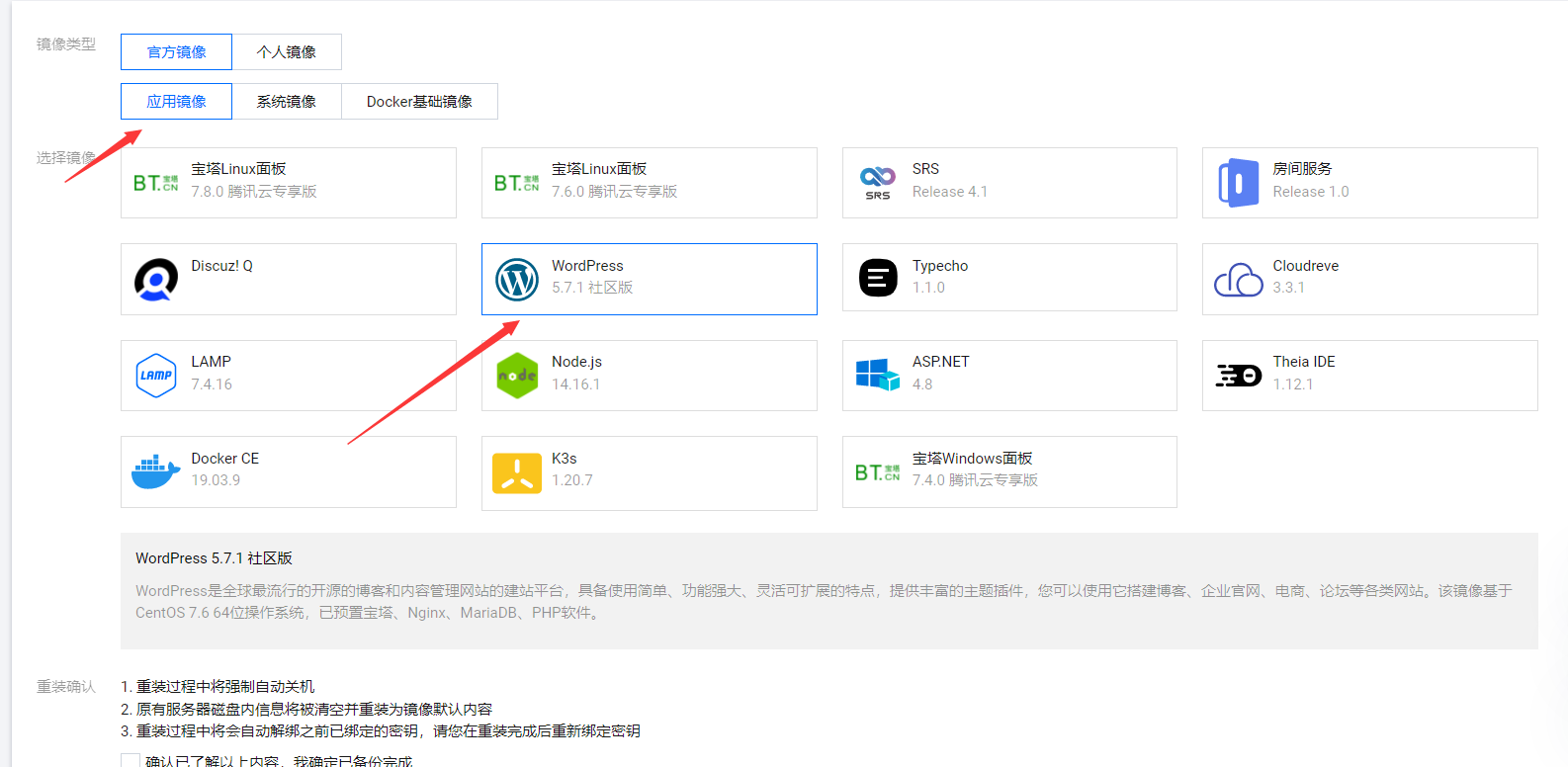Choose the 宝塔Linux面板 7.8.0 腾讯云专享版 card
This screenshot has width=1568, height=767.
point(289,183)
